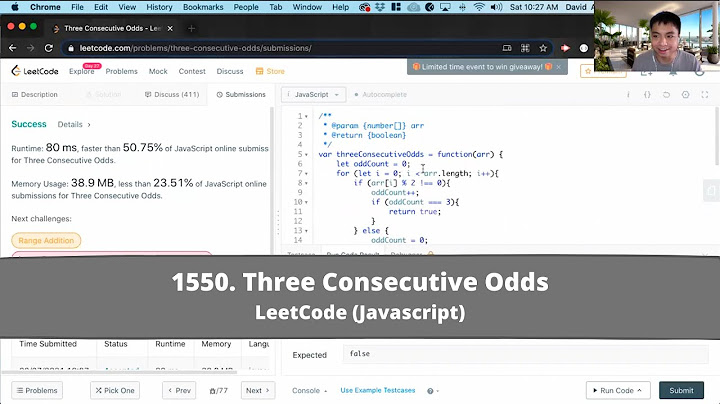Toggle the Autocomplete option

(x=380, y=95)
